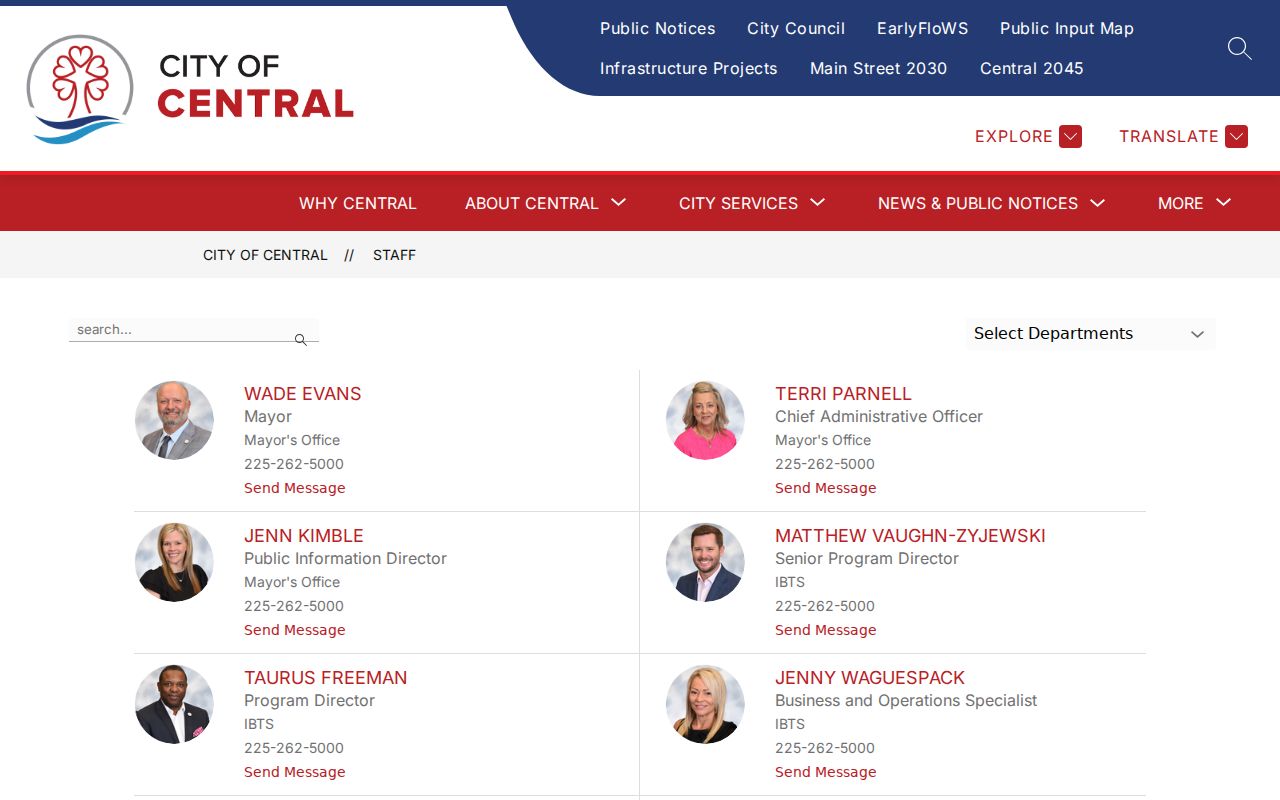Image resolution: width=1280 pixels, height=800 pixels.
Task: Go to the City Council page
Action: click(x=796, y=29)
